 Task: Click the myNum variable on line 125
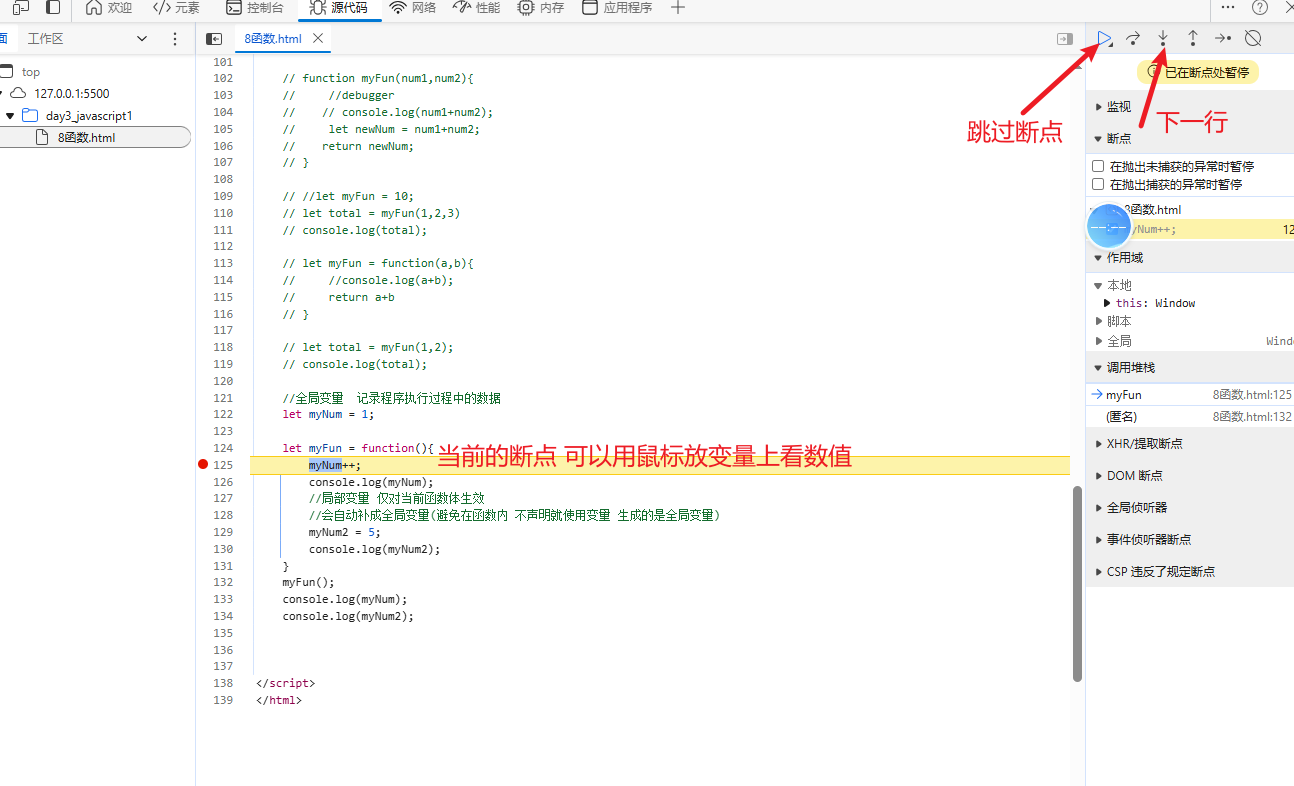pyautogui.click(x=325, y=465)
